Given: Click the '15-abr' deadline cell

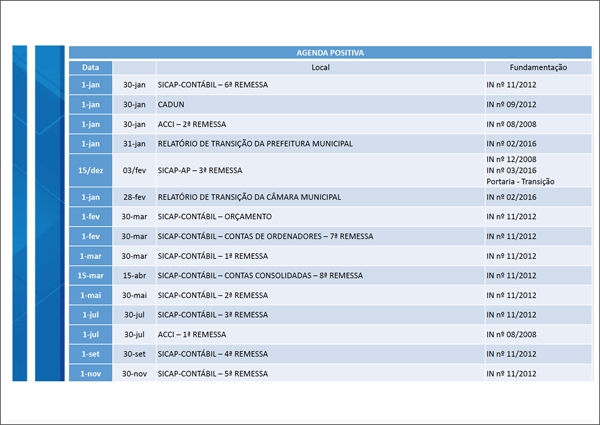Looking at the screenshot, I should click(134, 275).
